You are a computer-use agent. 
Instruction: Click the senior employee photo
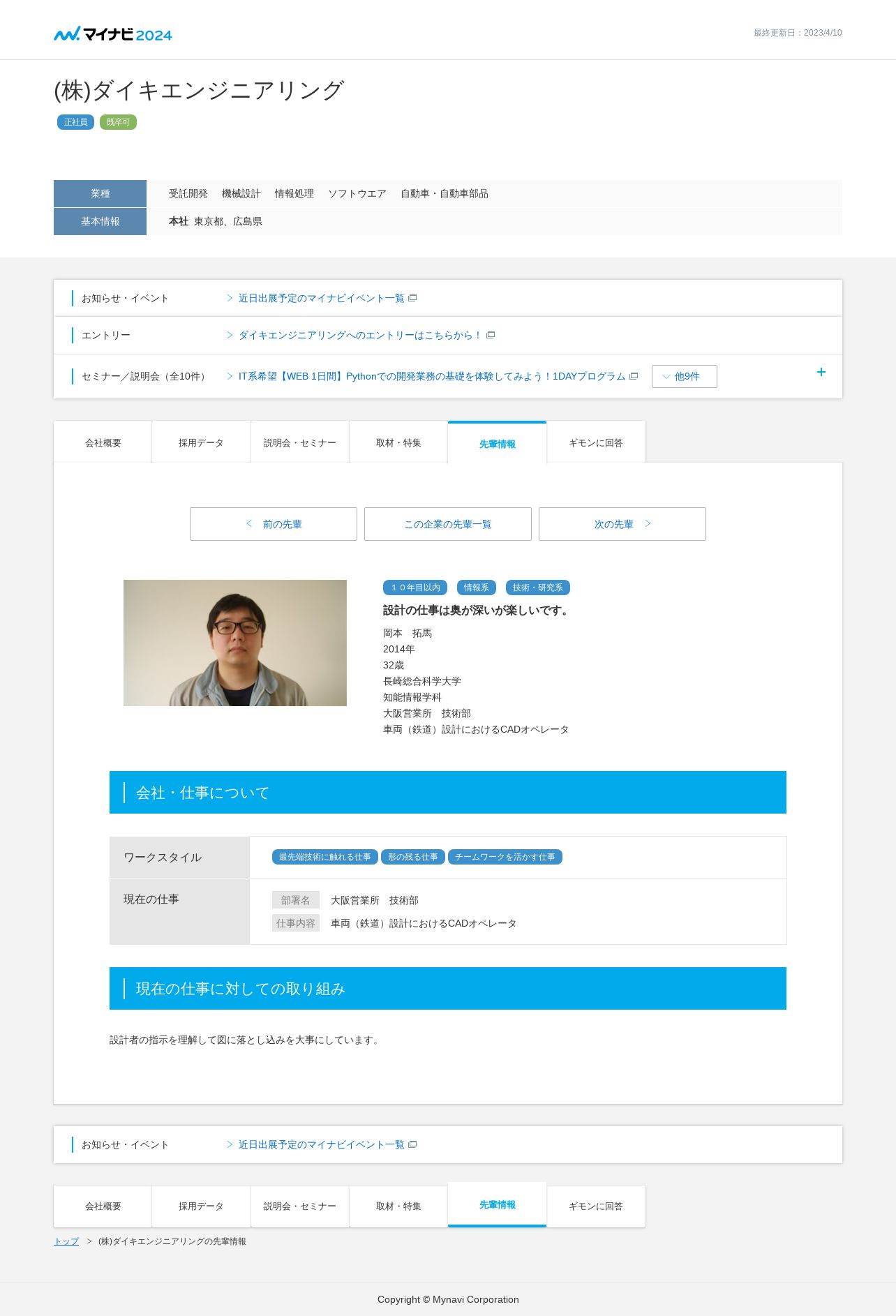(x=235, y=643)
